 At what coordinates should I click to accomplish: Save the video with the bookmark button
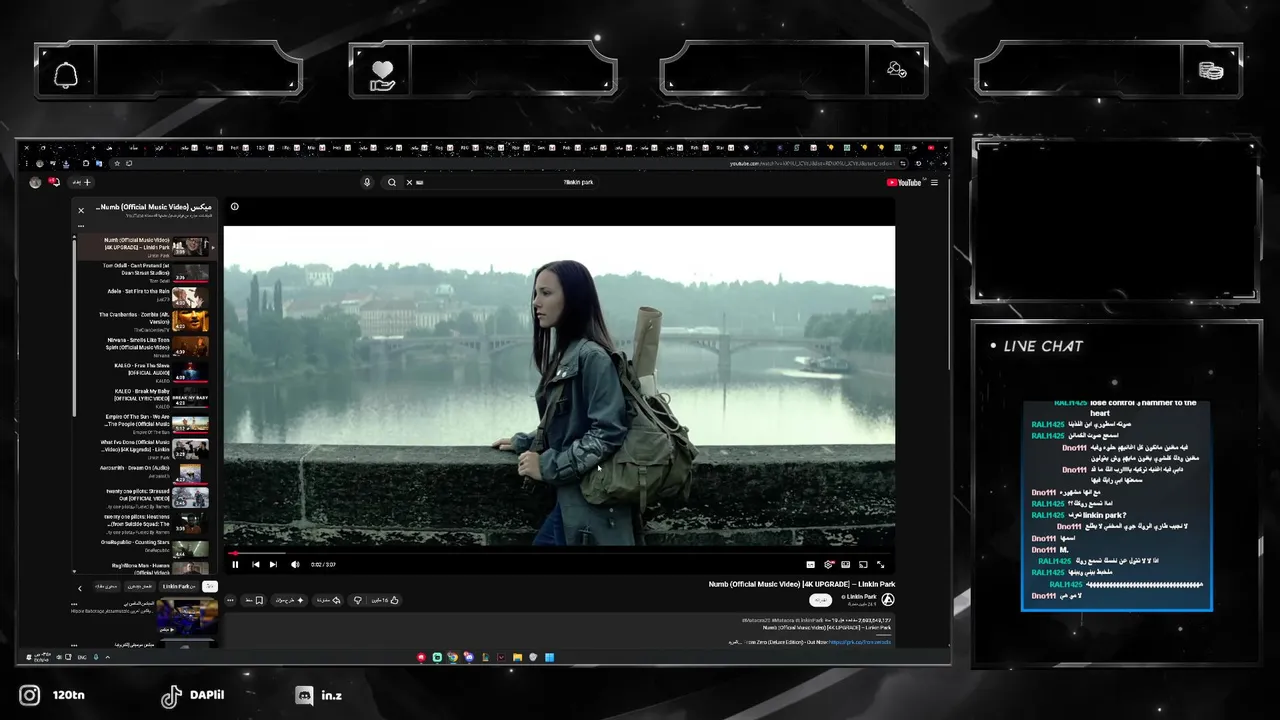[252, 600]
